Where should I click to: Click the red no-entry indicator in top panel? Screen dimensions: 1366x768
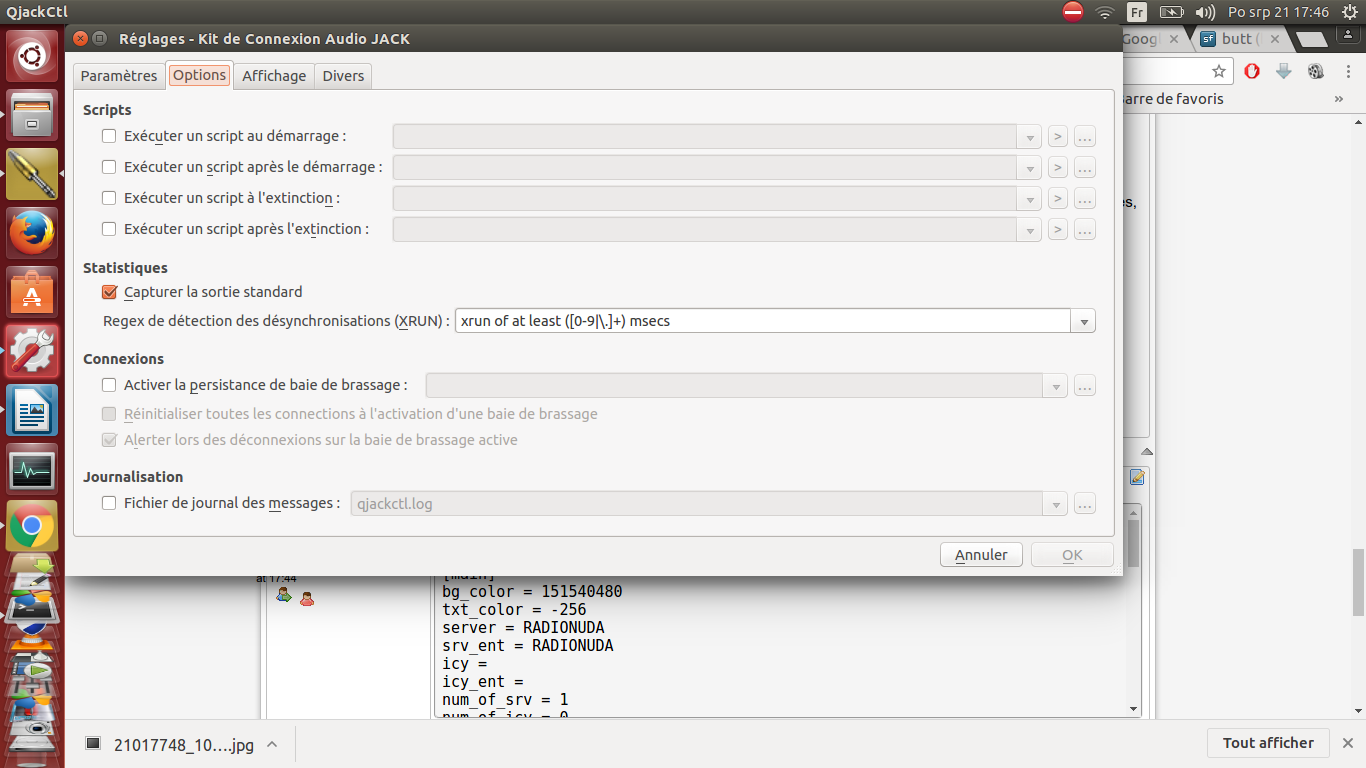coord(1073,12)
